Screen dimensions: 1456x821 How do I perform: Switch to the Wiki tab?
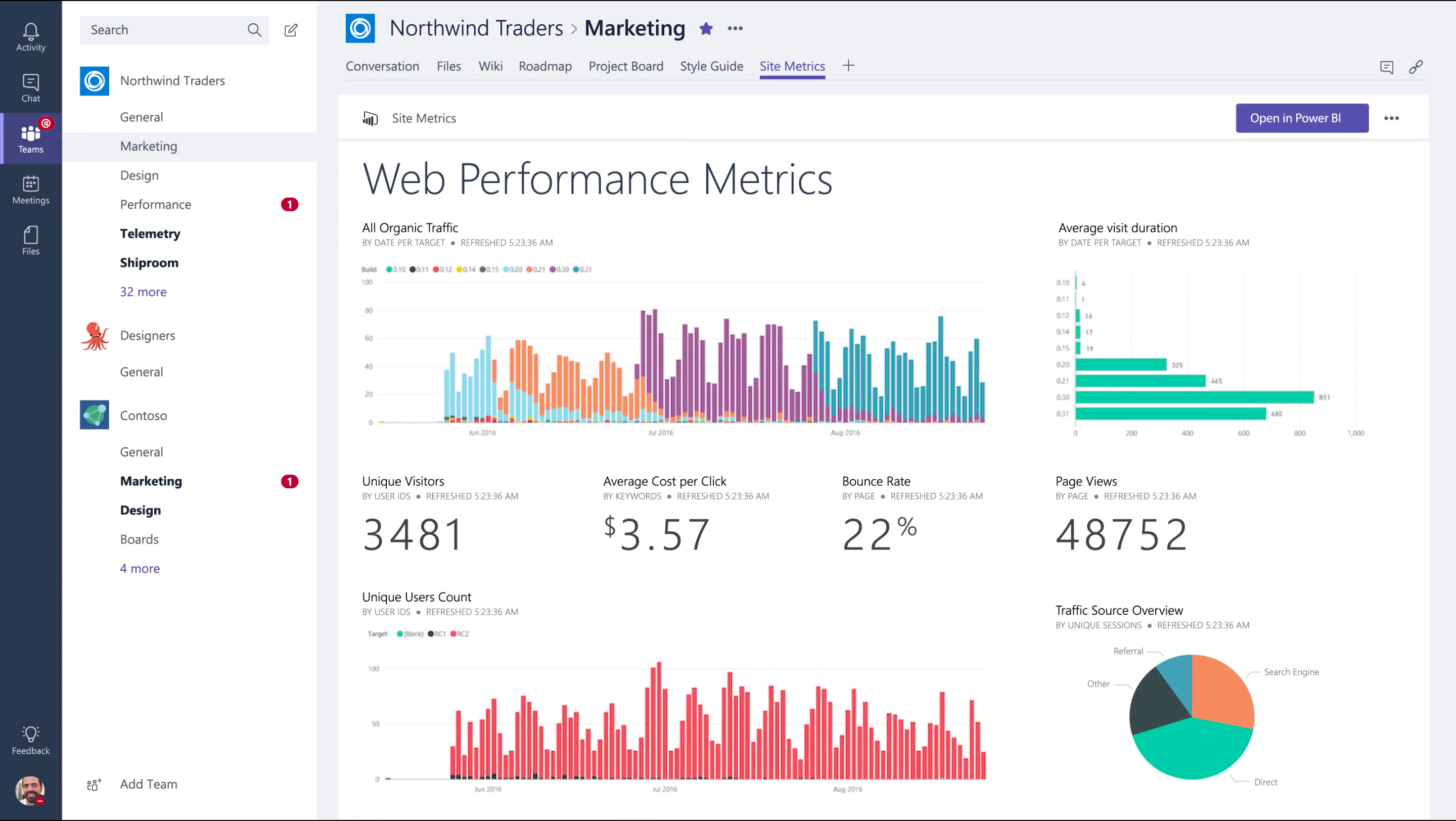pos(490,66)
